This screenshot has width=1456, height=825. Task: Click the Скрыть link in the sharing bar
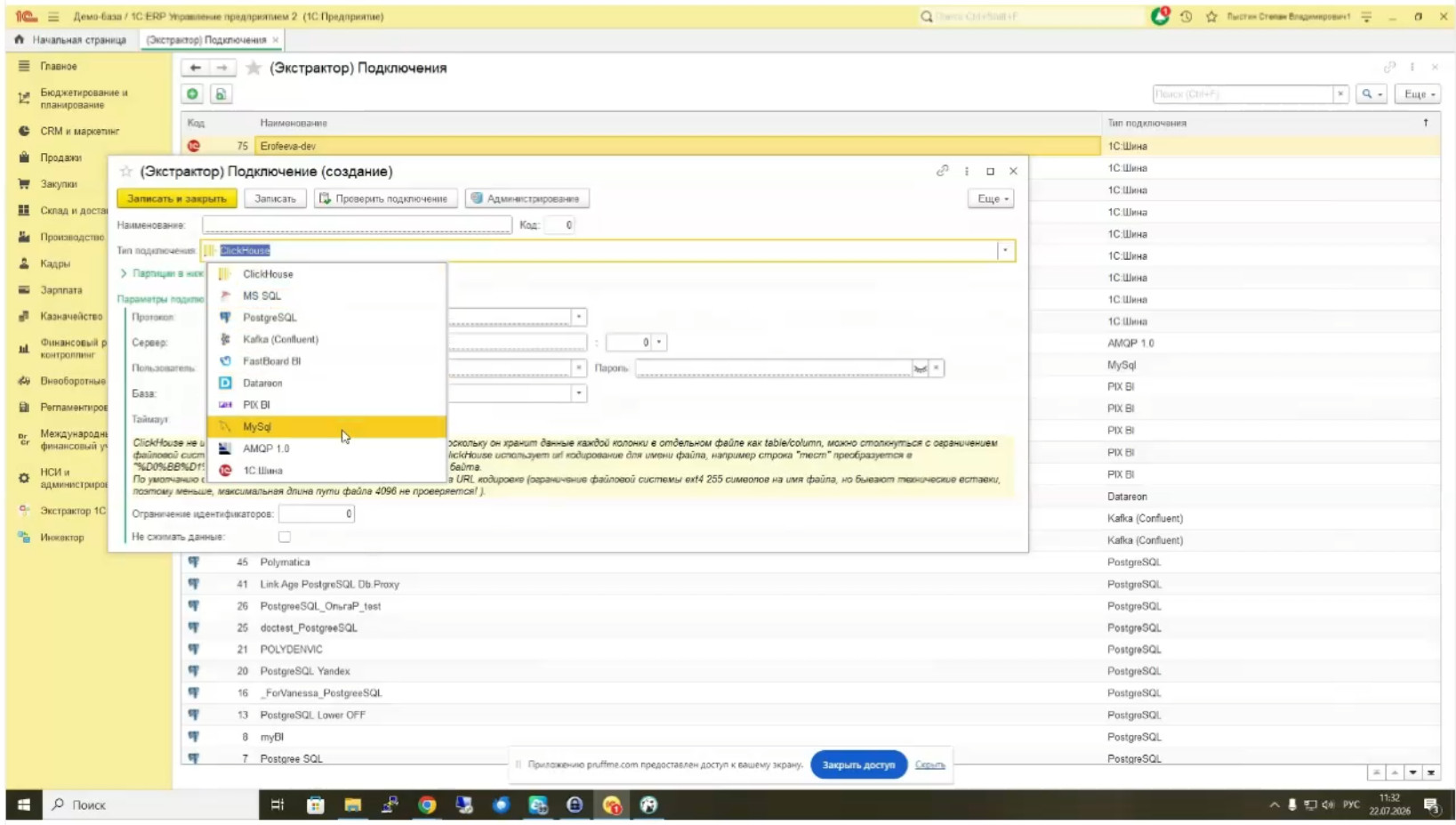point(930,764)
